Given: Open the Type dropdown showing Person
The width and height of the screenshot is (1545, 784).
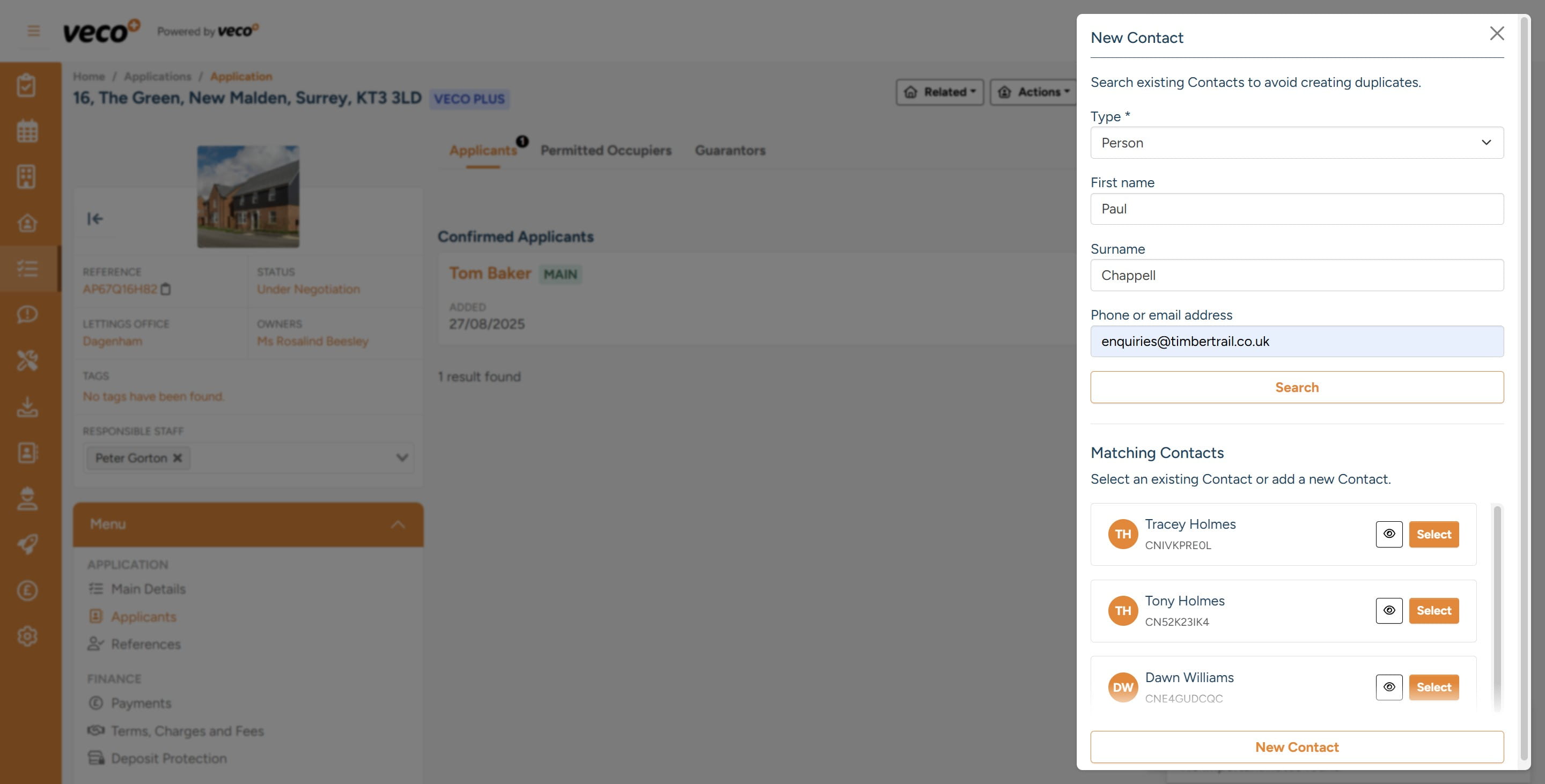Looking at the screenshot, I should (1297, 143).
